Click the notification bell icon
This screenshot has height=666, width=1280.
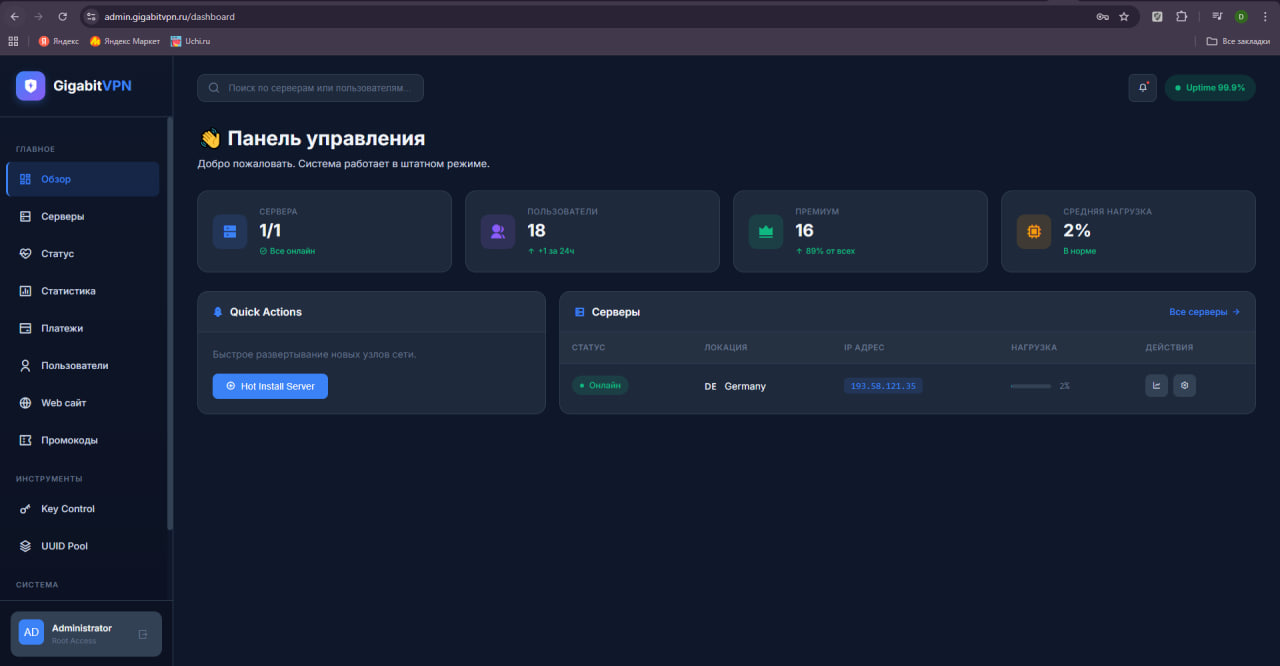1142,88
